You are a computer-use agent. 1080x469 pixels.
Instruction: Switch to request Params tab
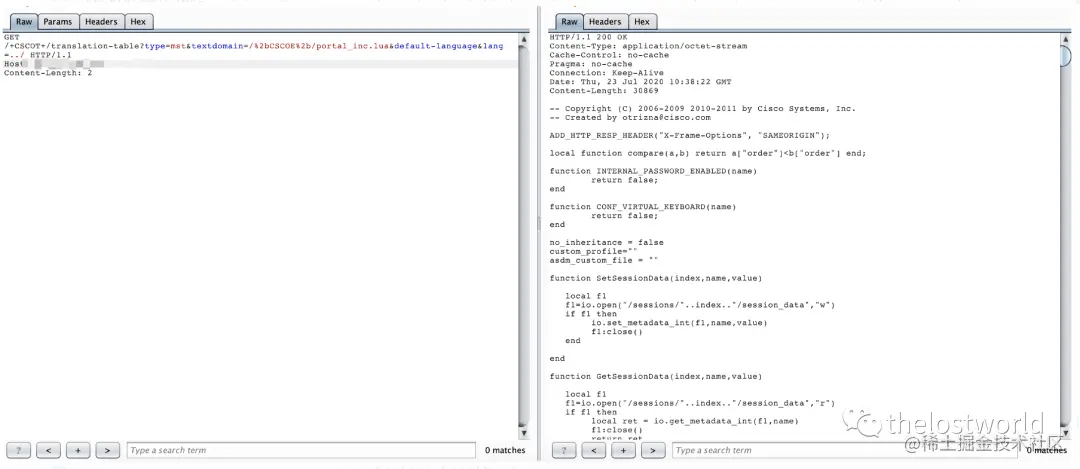[x=58, y=21]
